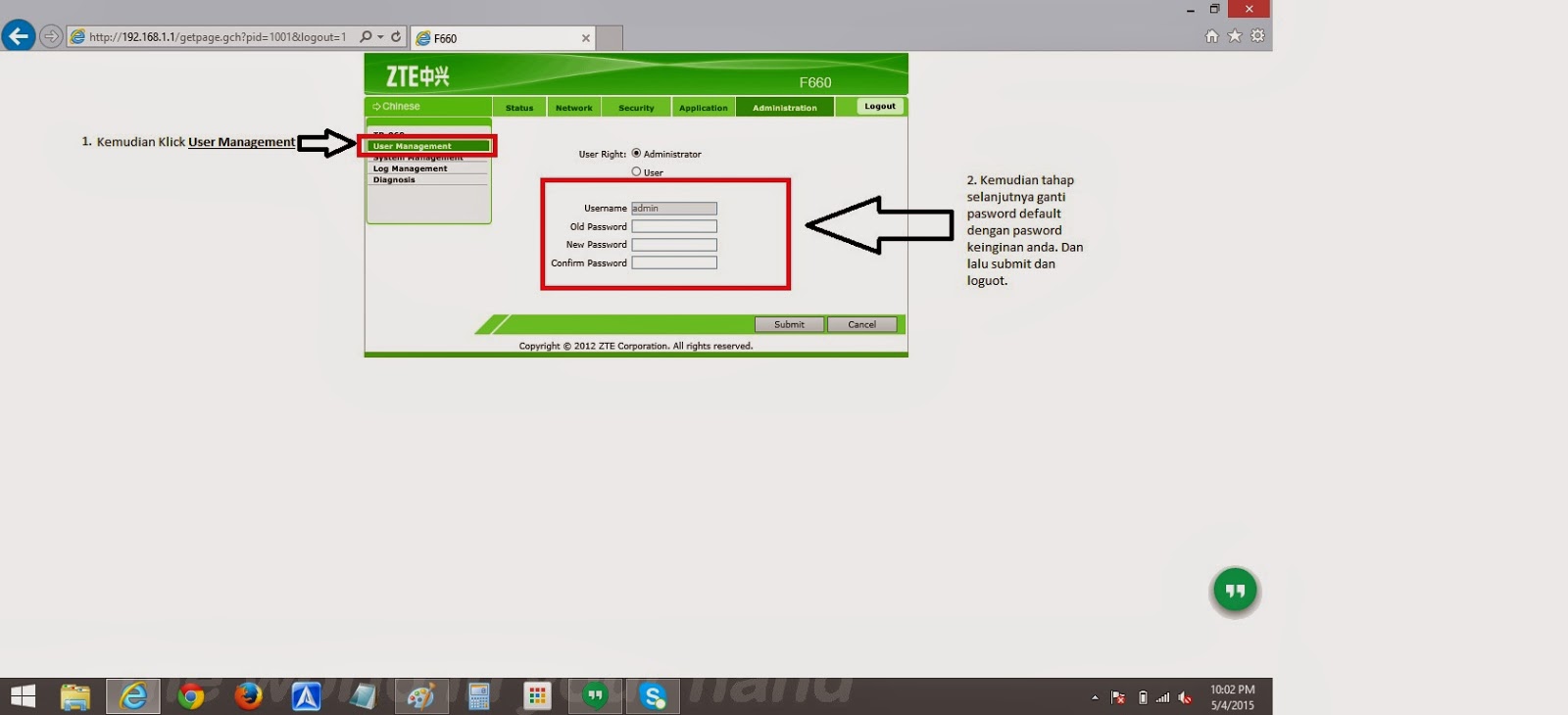Select the User radio button

[x=636, y=171]
